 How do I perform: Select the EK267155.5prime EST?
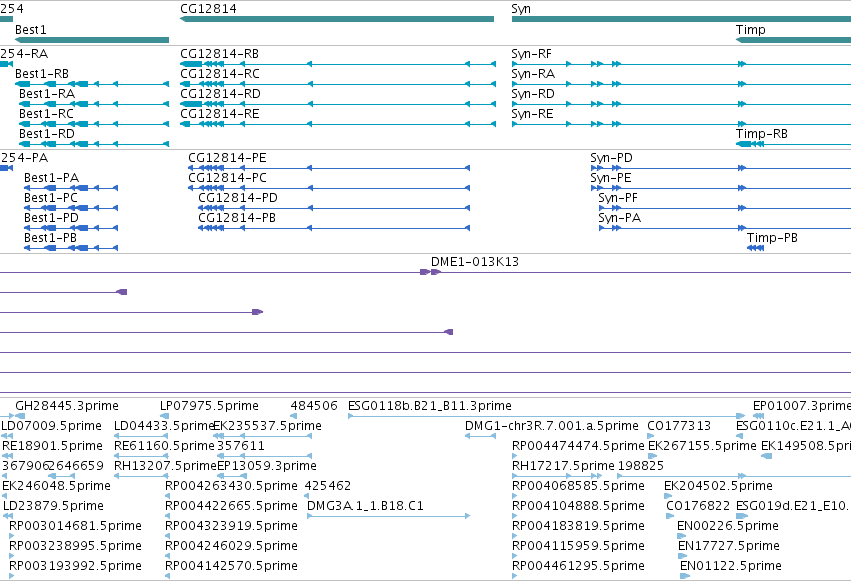(652, 456)
